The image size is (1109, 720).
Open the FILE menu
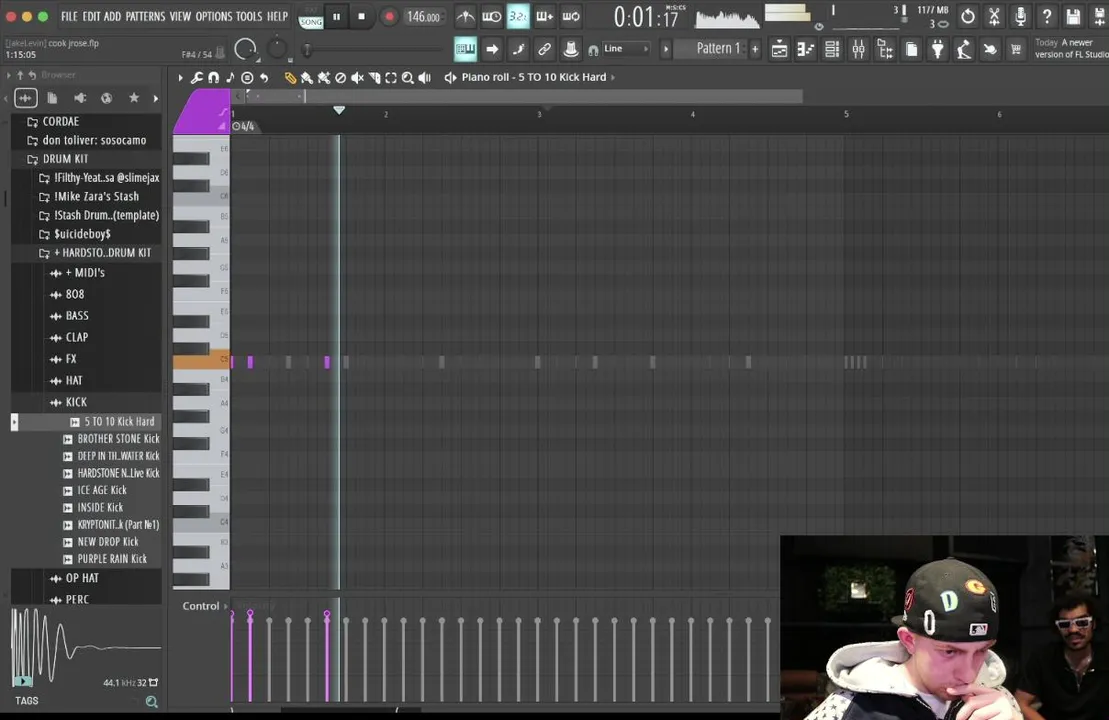click(x=69, y=16)
